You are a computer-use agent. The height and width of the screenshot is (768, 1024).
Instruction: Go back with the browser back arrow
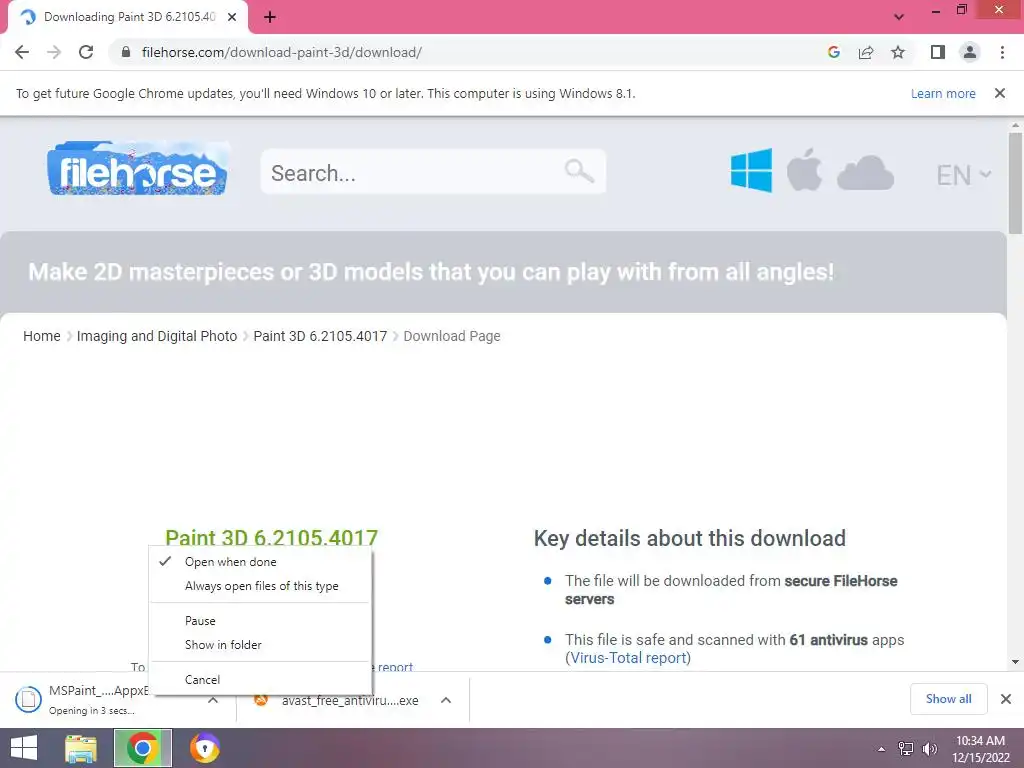(x=22, y=52)
